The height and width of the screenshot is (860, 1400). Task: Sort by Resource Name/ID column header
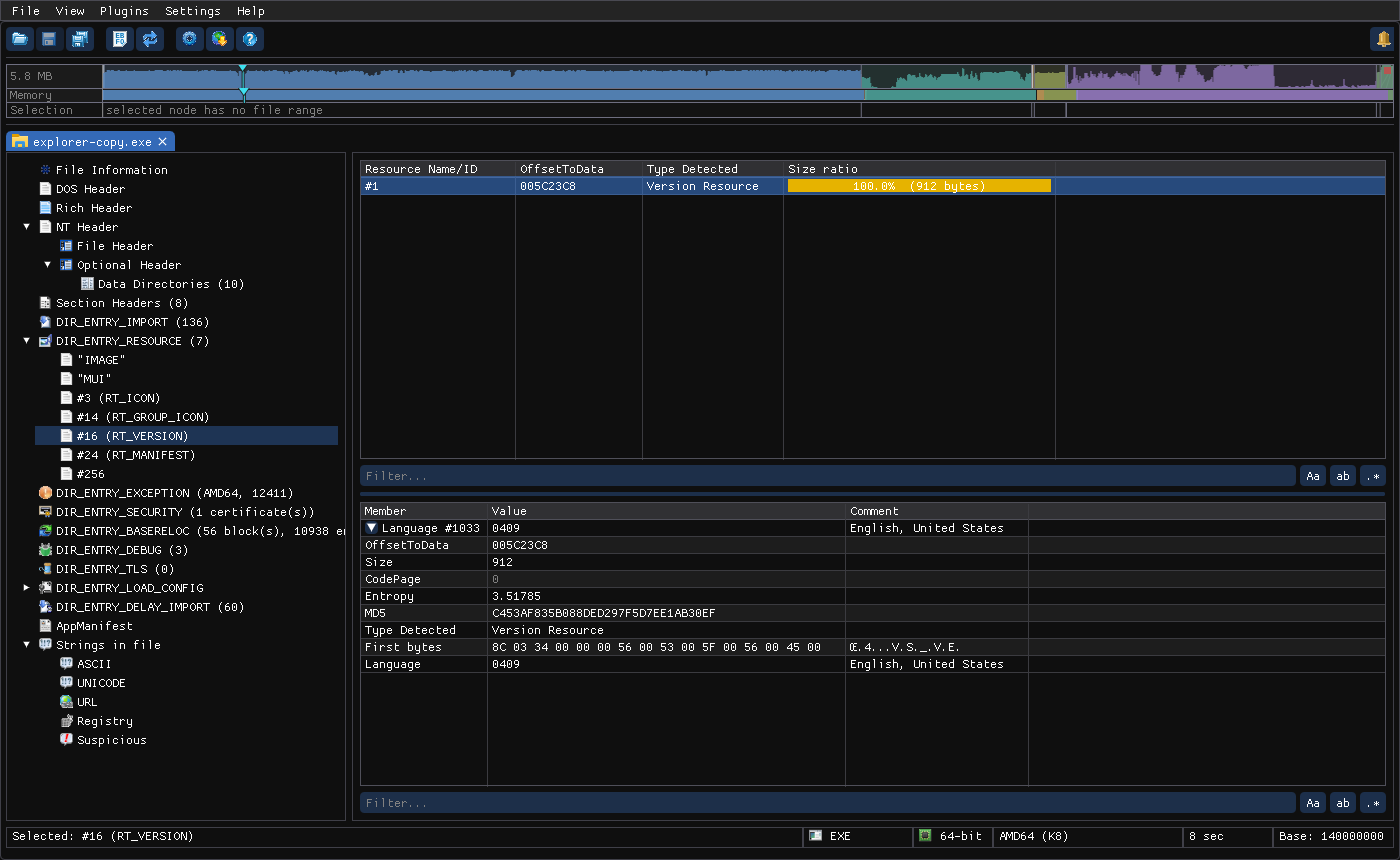click(438, 169)
